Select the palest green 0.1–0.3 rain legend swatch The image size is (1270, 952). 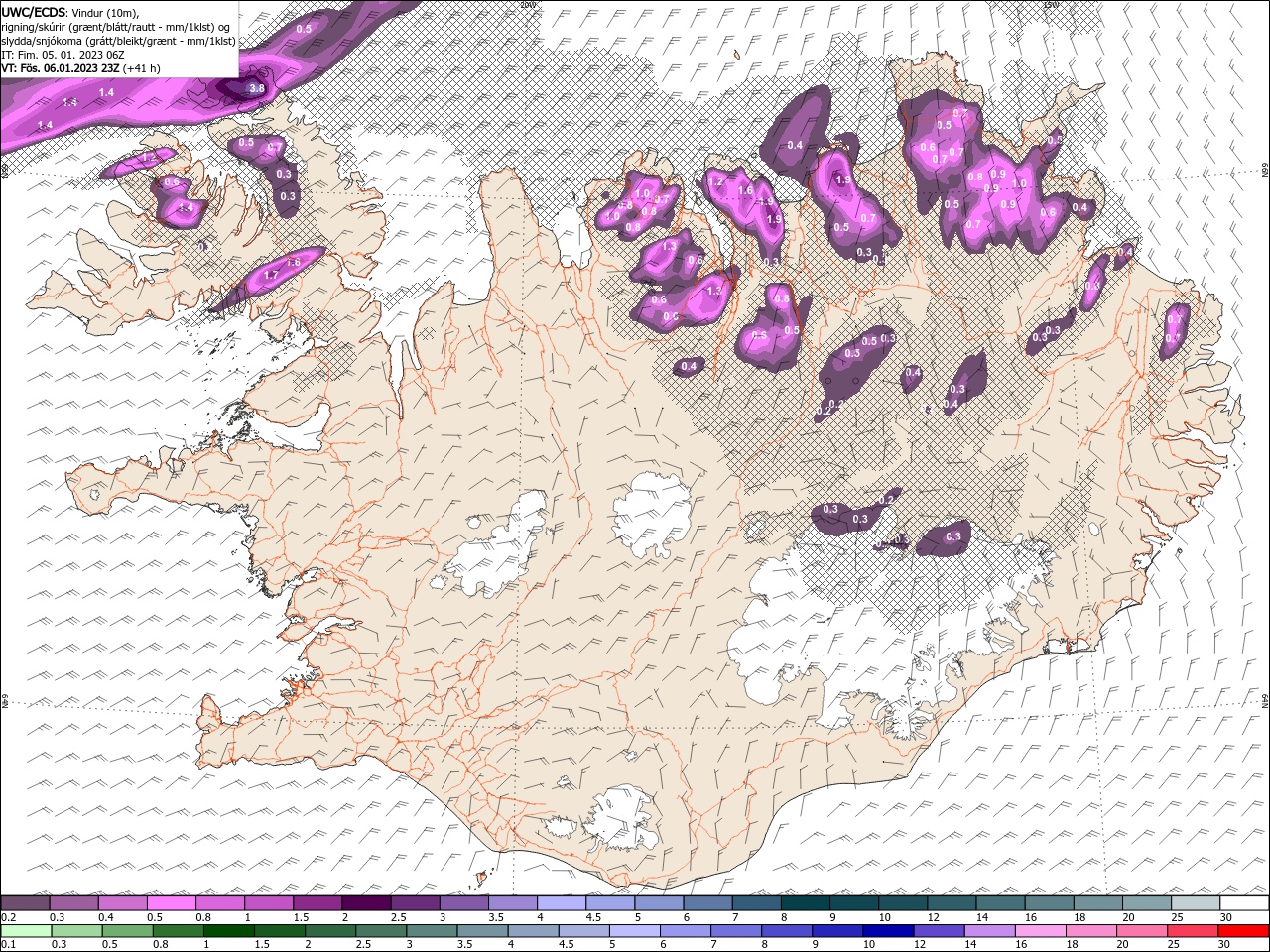pos(26,931)
